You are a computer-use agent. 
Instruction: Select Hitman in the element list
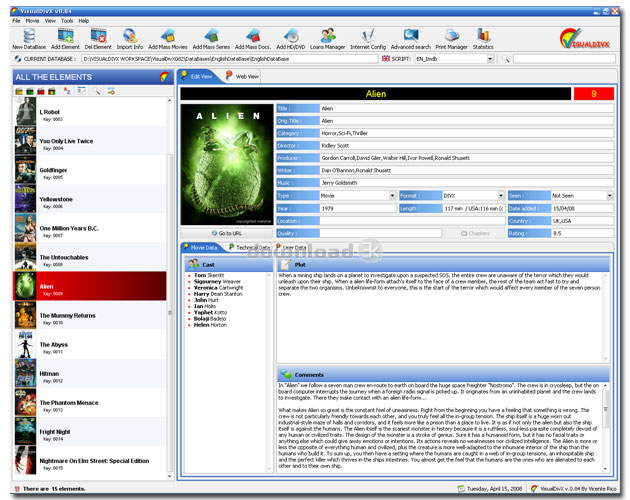point(90,373)
